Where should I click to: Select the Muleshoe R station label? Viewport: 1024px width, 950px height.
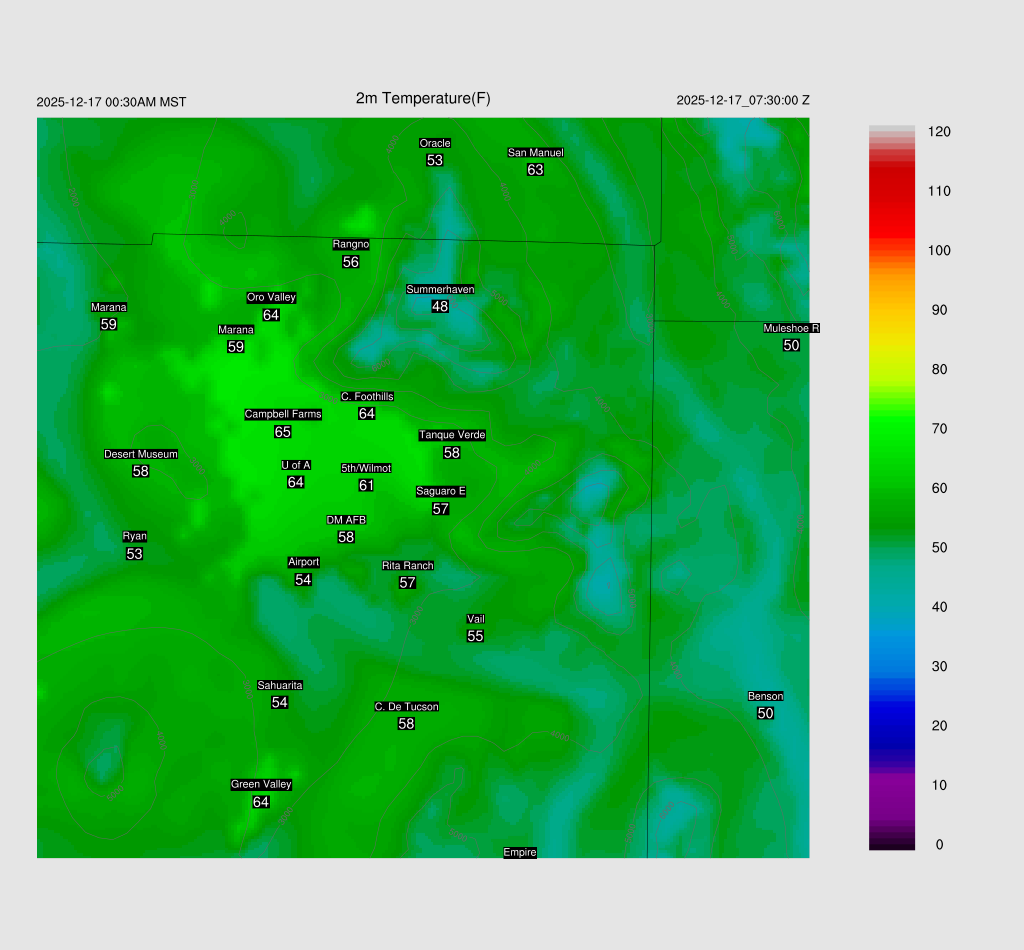point(791,328)
